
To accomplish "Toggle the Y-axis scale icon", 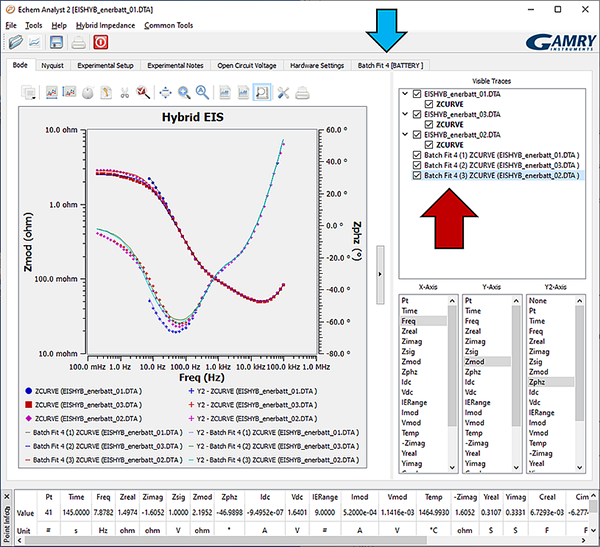I will (69, 92).
